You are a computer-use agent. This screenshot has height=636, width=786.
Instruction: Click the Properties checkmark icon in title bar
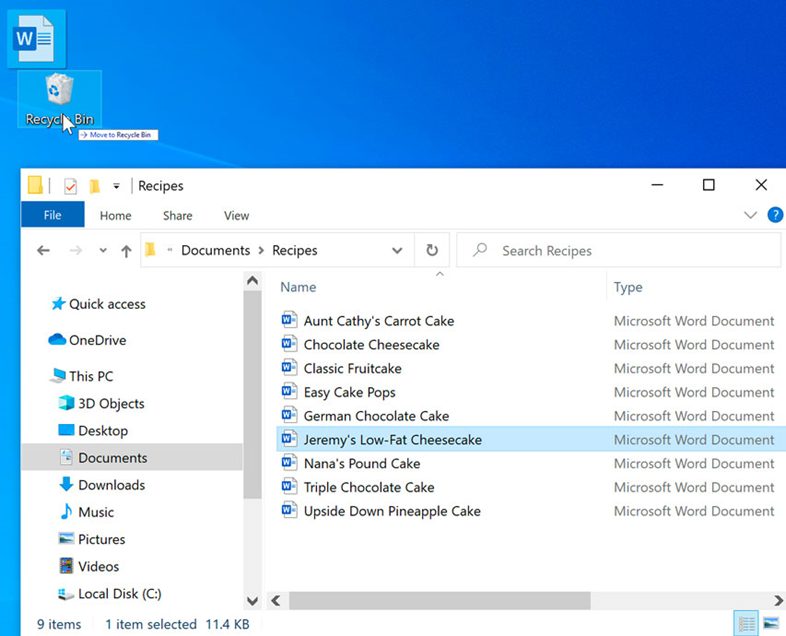[x=70, y=186]
